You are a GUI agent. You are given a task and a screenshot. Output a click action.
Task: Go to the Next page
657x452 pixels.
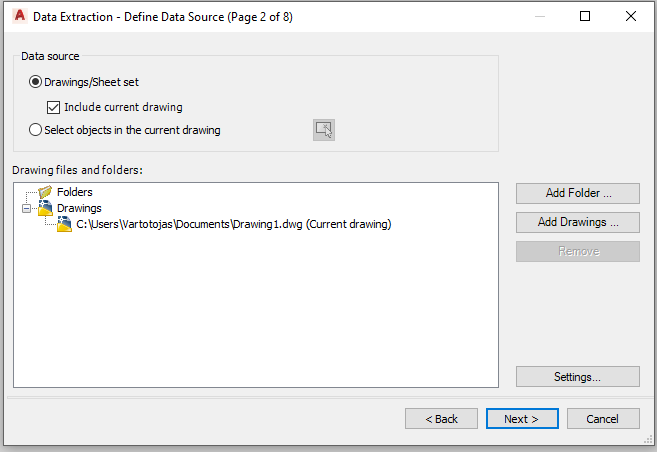coord(522,418)
